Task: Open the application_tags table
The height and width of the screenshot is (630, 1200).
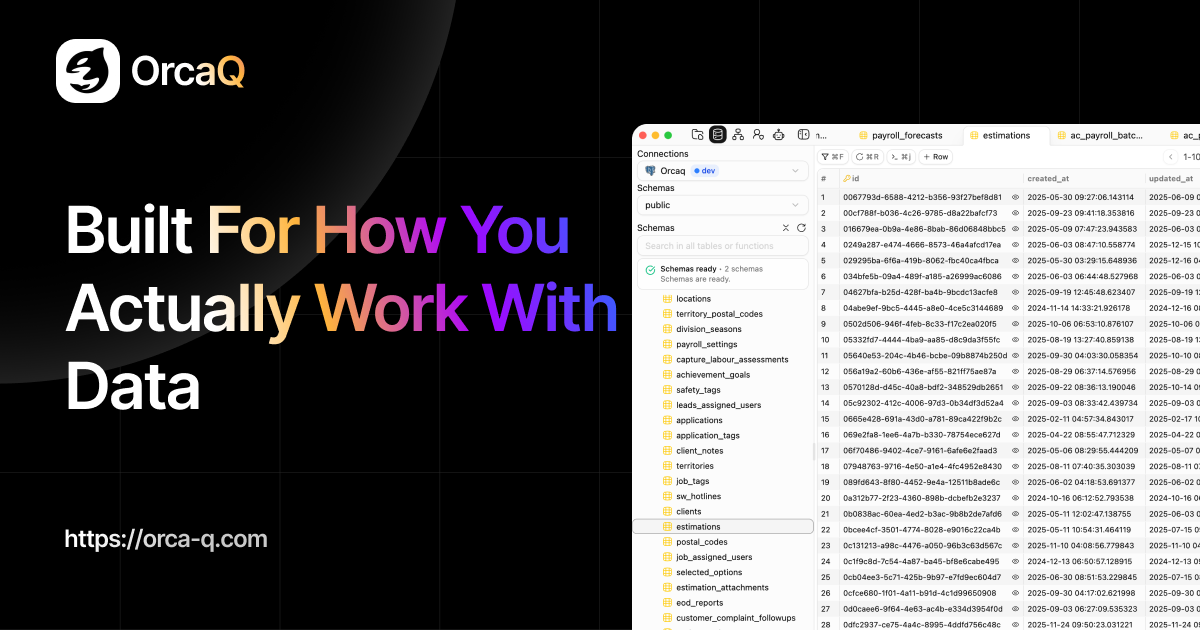Action: click(708, 435)
